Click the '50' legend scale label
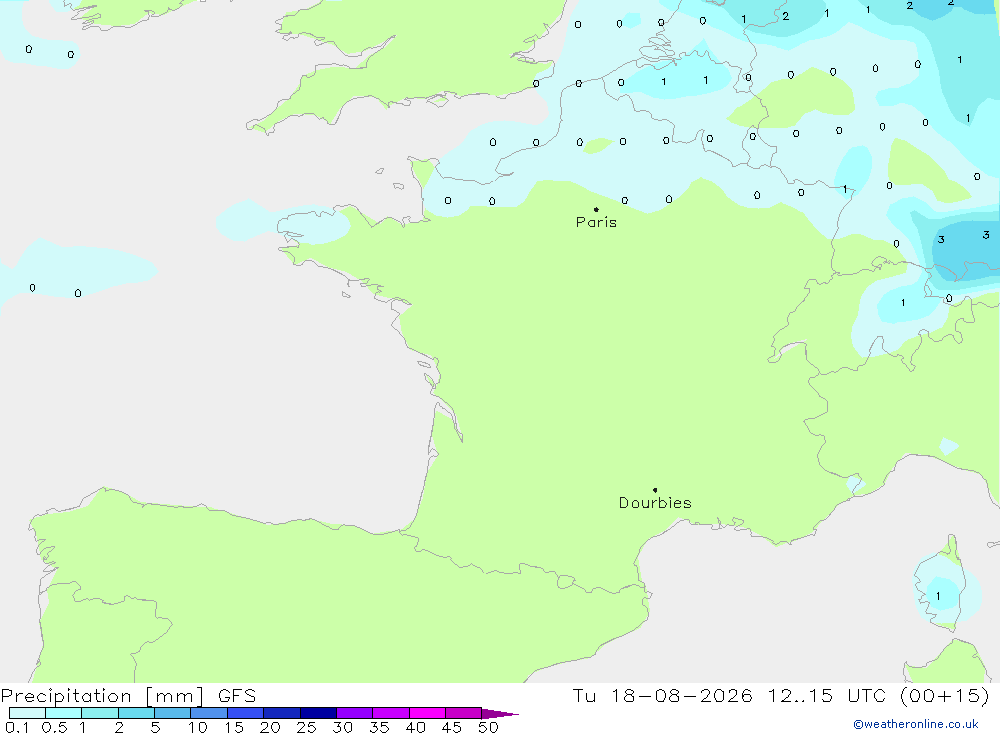 [x=488, y=727]
